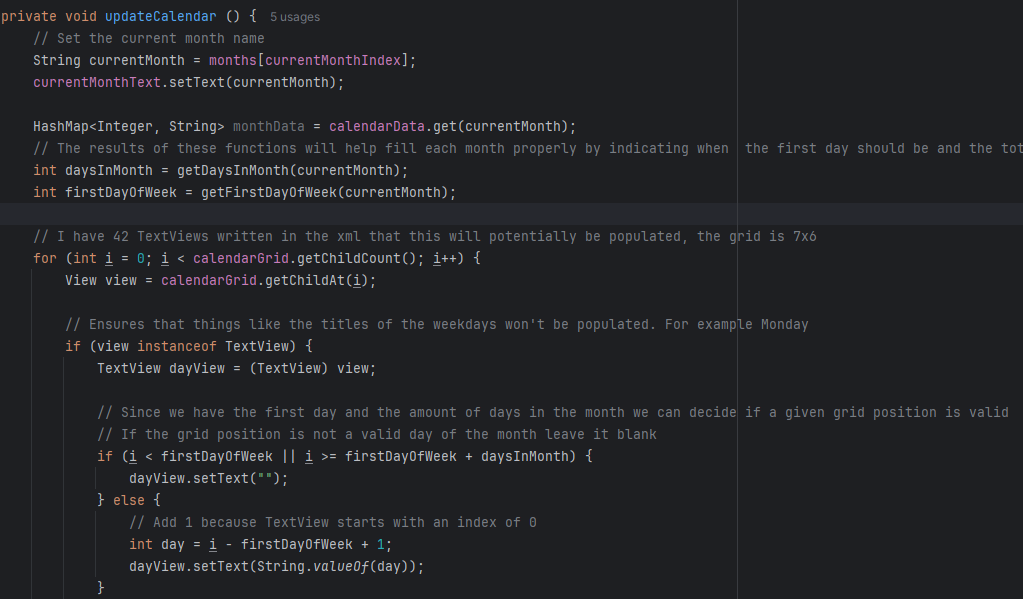Click the else keyword
The height and width of the screenshot is (599, 1023).
coord(128,500)
